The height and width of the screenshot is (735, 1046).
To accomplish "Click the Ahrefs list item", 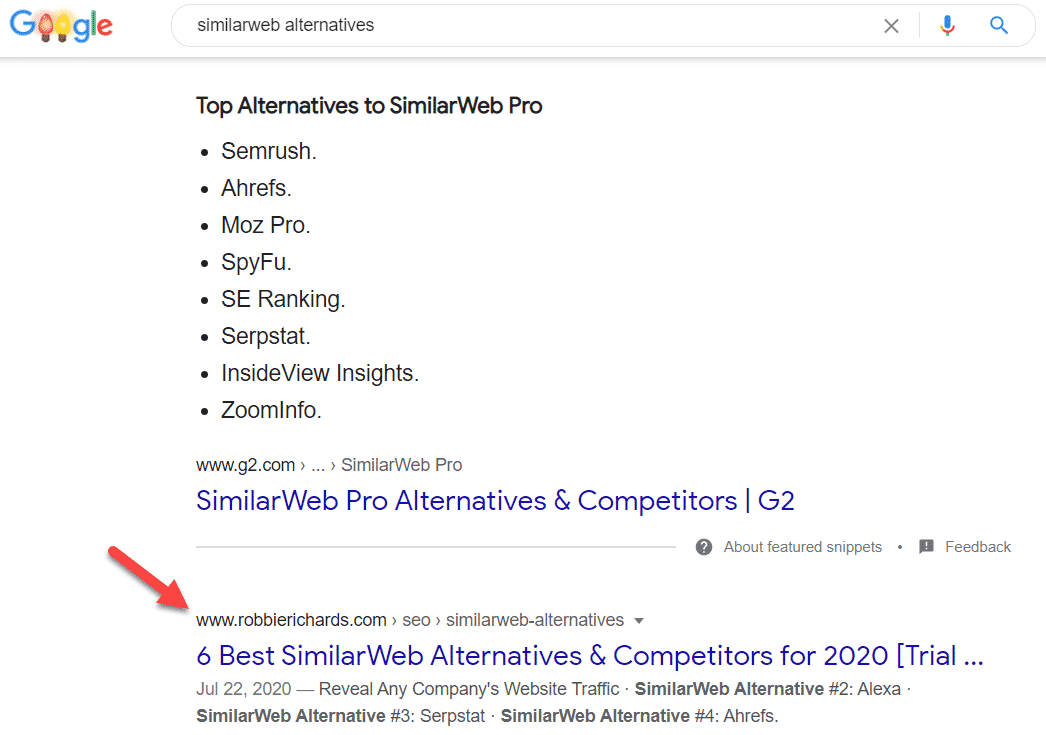I will pyautogui.click(x=256, y=189).
